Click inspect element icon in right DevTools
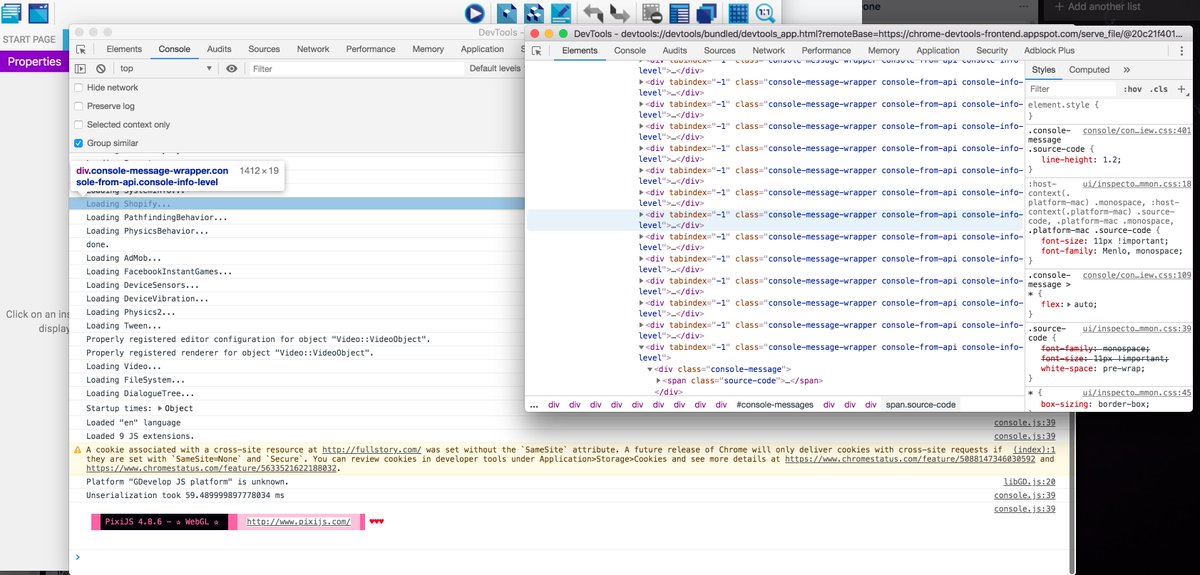1200x575 pixels. click(x=537, y=50)
